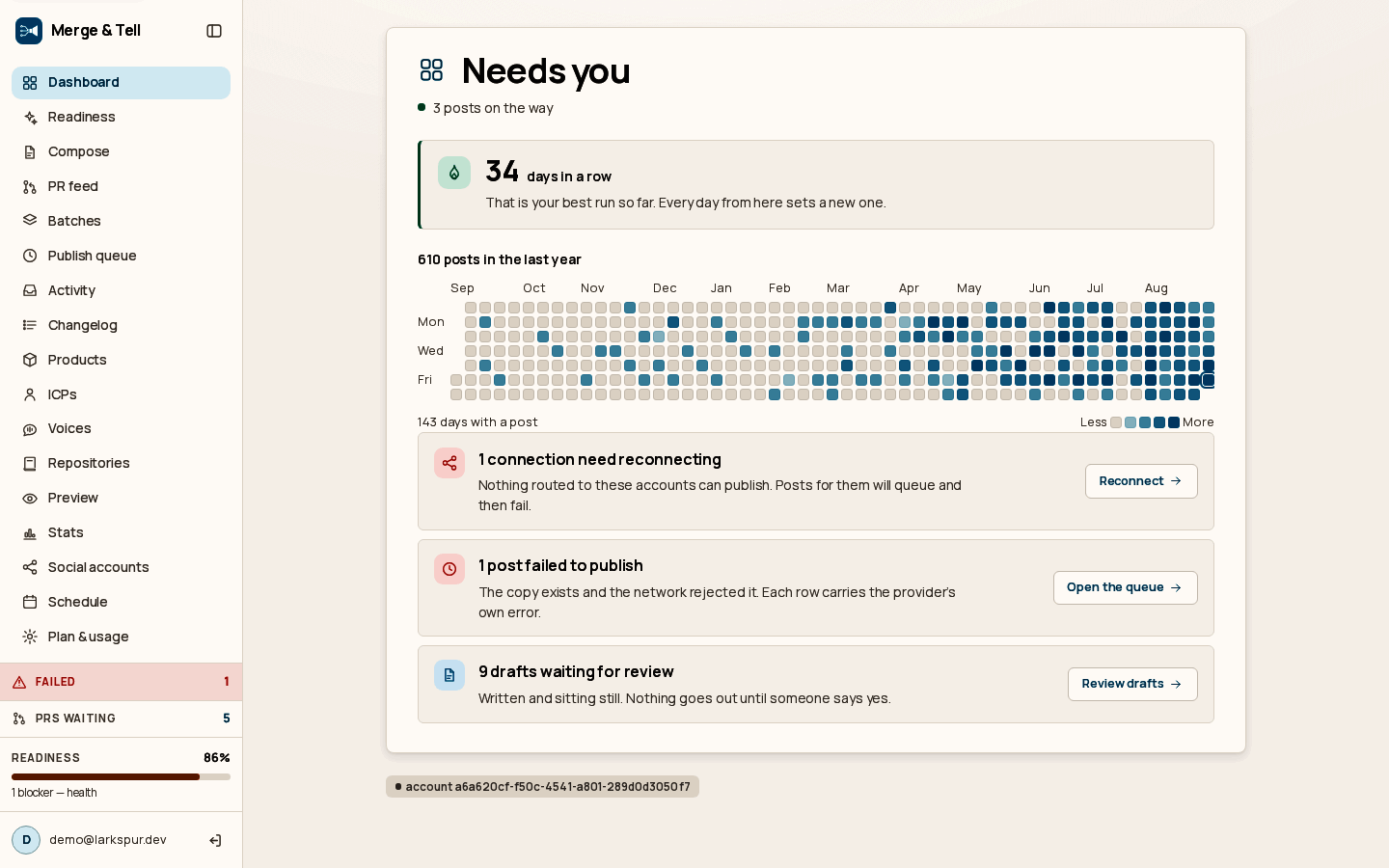Click the Reconnect button

pos(1141,481)
